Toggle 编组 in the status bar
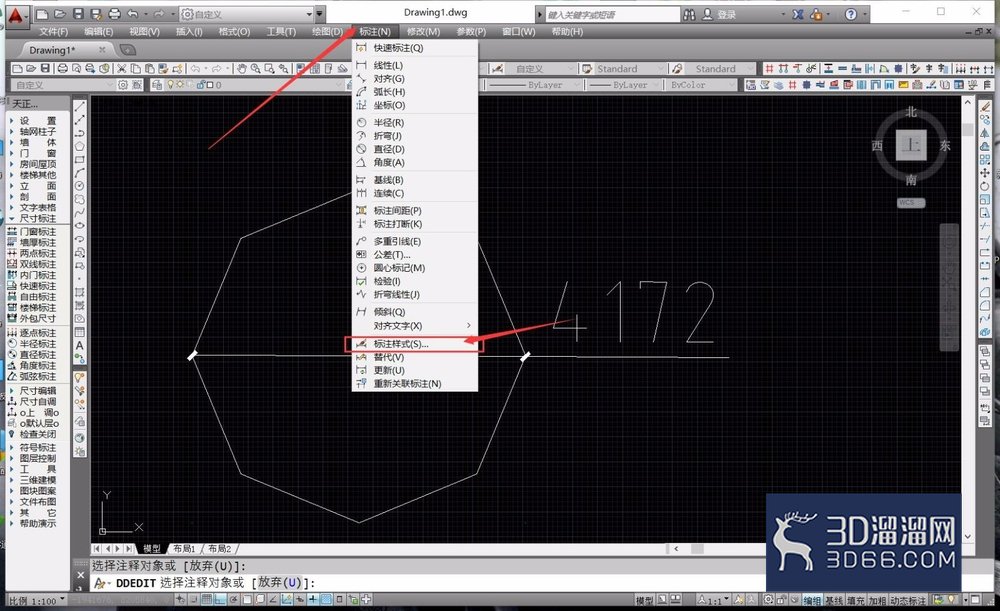The width and height of the screenshot is (1000, 611). click(x=812, y=600)
